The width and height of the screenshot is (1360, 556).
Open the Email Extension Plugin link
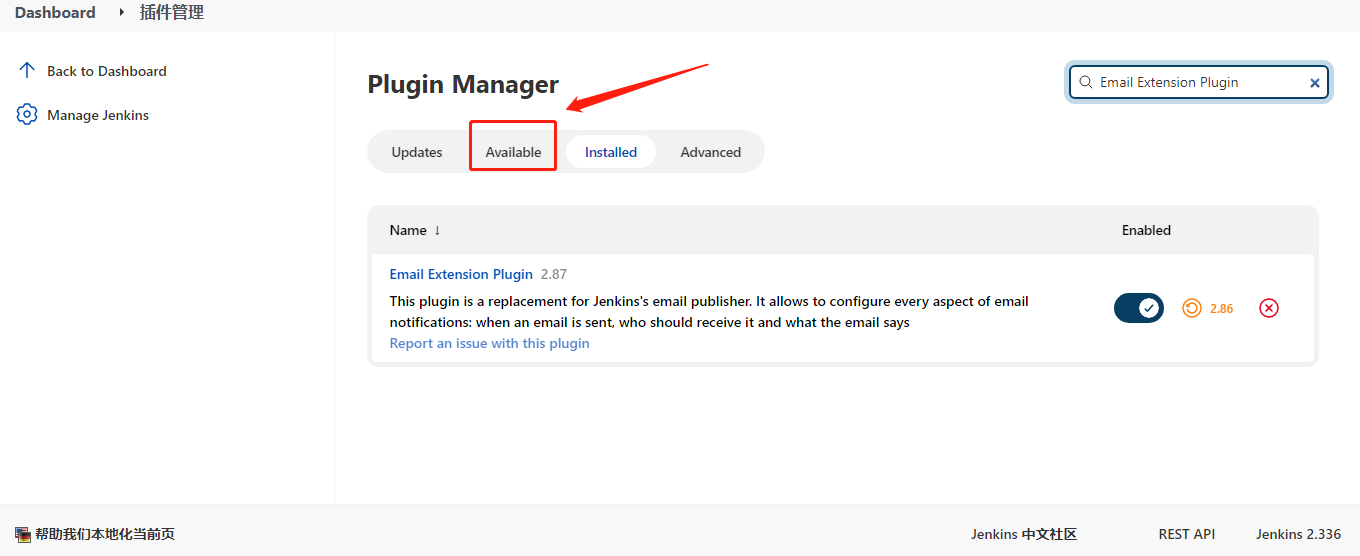point(461,274)
